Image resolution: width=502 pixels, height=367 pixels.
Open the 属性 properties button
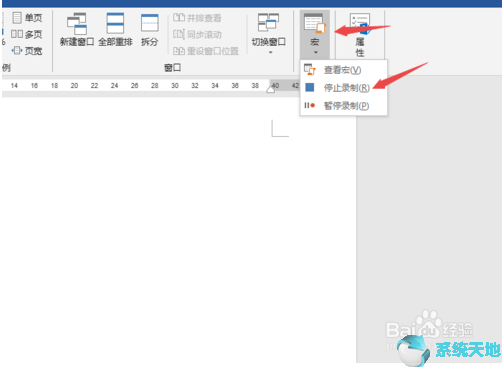click(360, 34)
